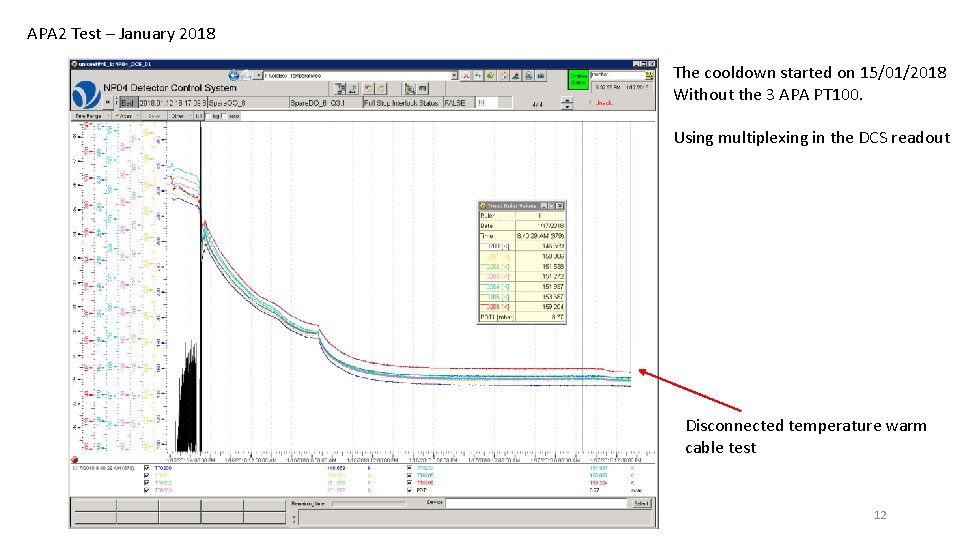
Task: Click the Device input field
Action: pos(536,503)
